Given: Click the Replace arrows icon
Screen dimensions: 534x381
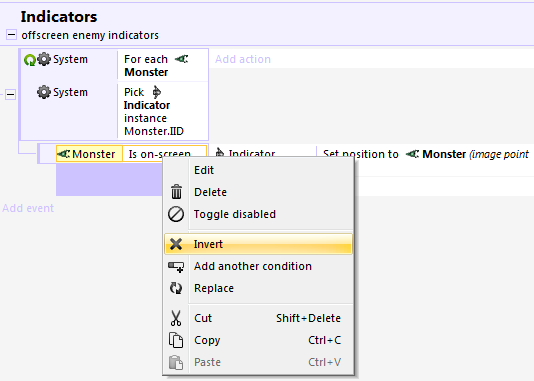Looking at the screenshot, I should tap(176, 288).
